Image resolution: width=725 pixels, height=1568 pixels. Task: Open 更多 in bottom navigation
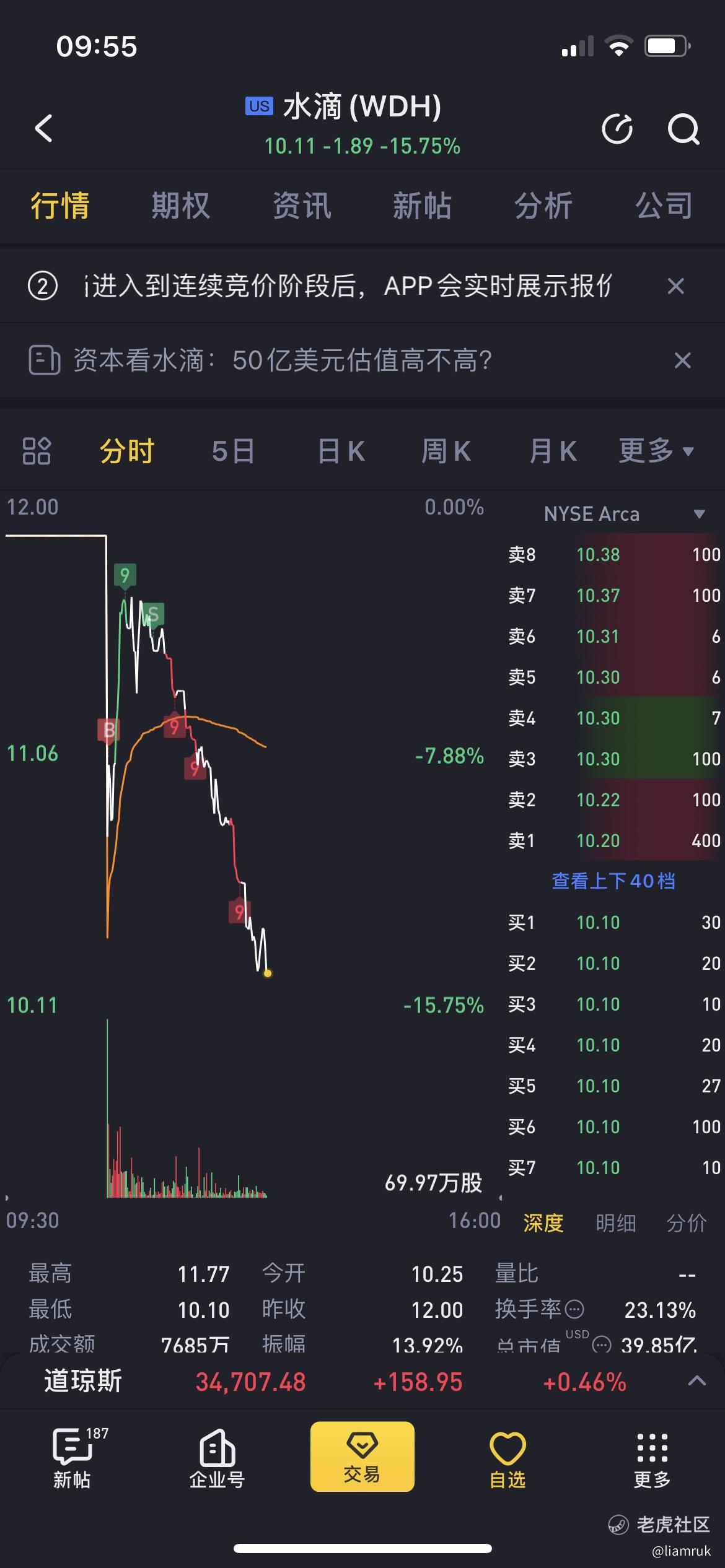pos(652,1460)
